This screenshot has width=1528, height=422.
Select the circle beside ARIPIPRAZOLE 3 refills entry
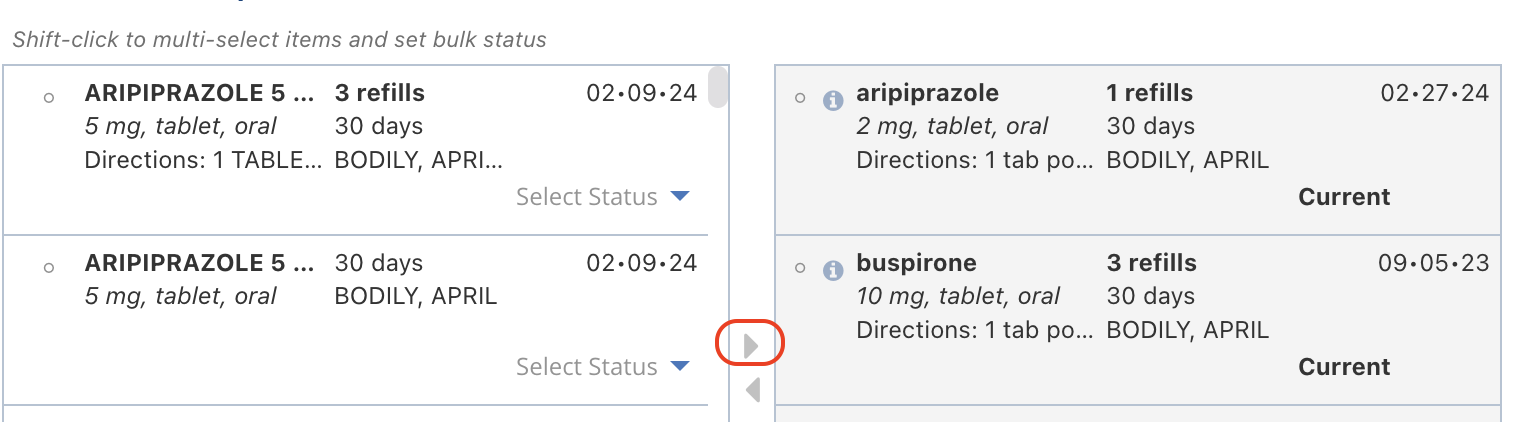(48, 98)
